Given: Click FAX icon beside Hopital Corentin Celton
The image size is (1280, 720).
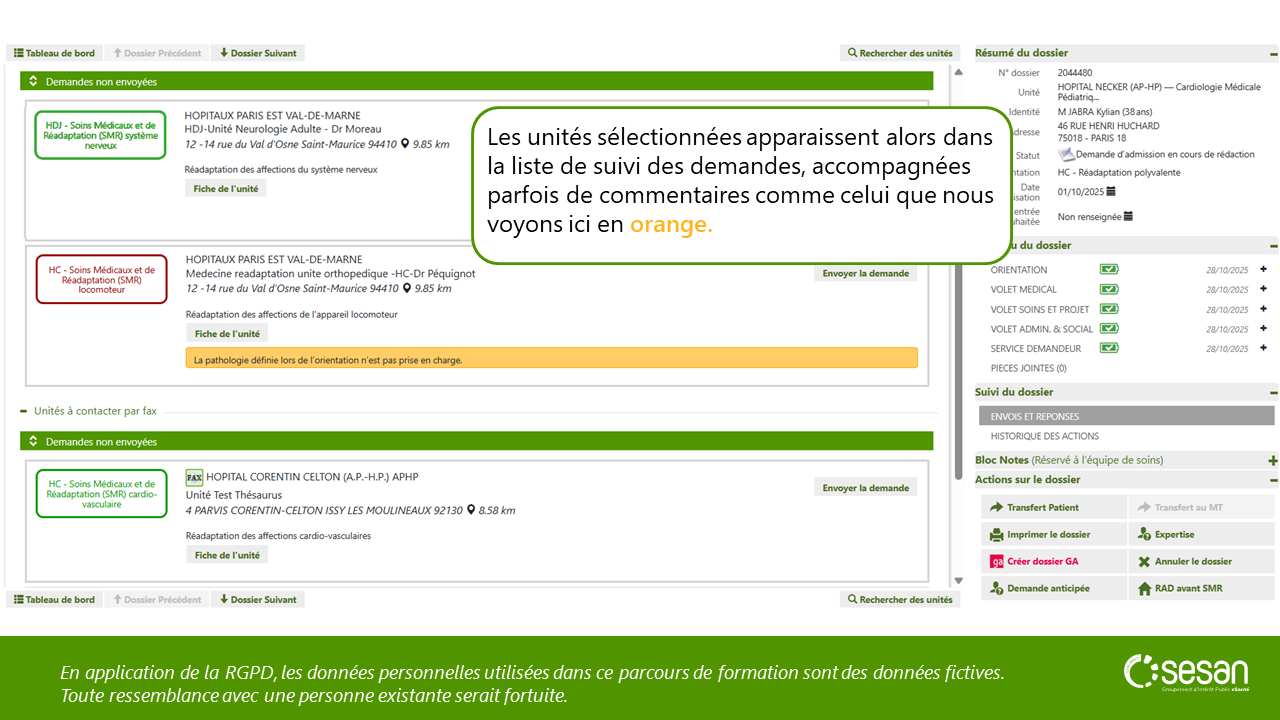Looking at the screenshot, I should (x=194, y=477).
